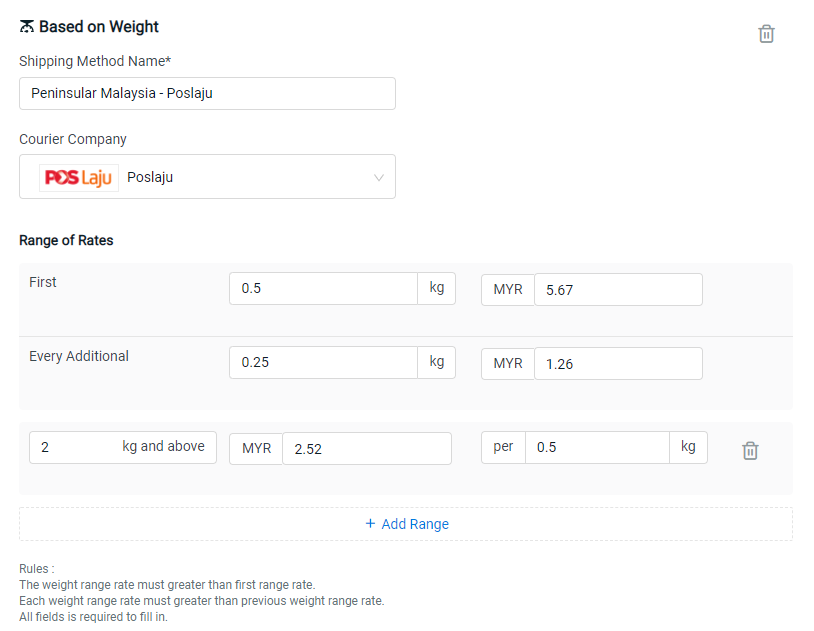The width and height of the screenshot is (814, 631).
Task: Select the First rate 5.67 MYR field
Action: (x=618, y=290)
